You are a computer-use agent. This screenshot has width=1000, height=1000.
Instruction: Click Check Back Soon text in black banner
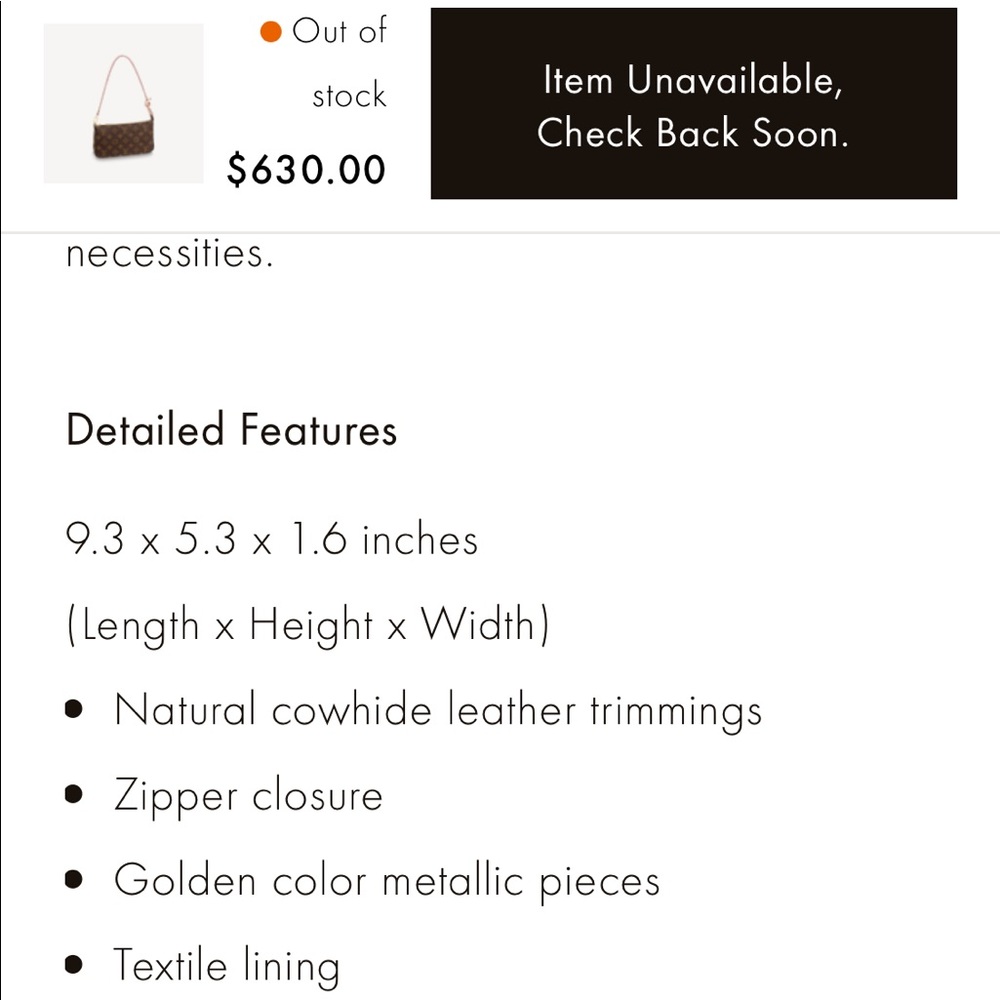point(693,133)
